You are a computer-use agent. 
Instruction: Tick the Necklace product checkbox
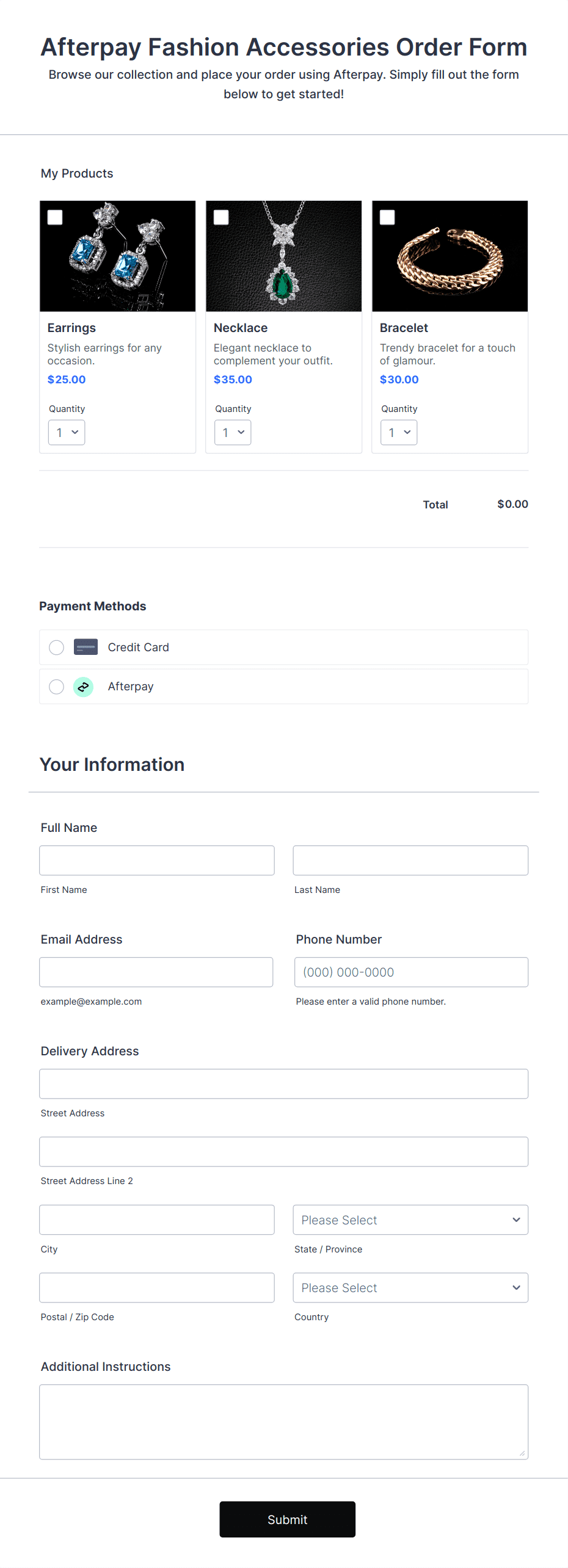click(x=221, y=217)
